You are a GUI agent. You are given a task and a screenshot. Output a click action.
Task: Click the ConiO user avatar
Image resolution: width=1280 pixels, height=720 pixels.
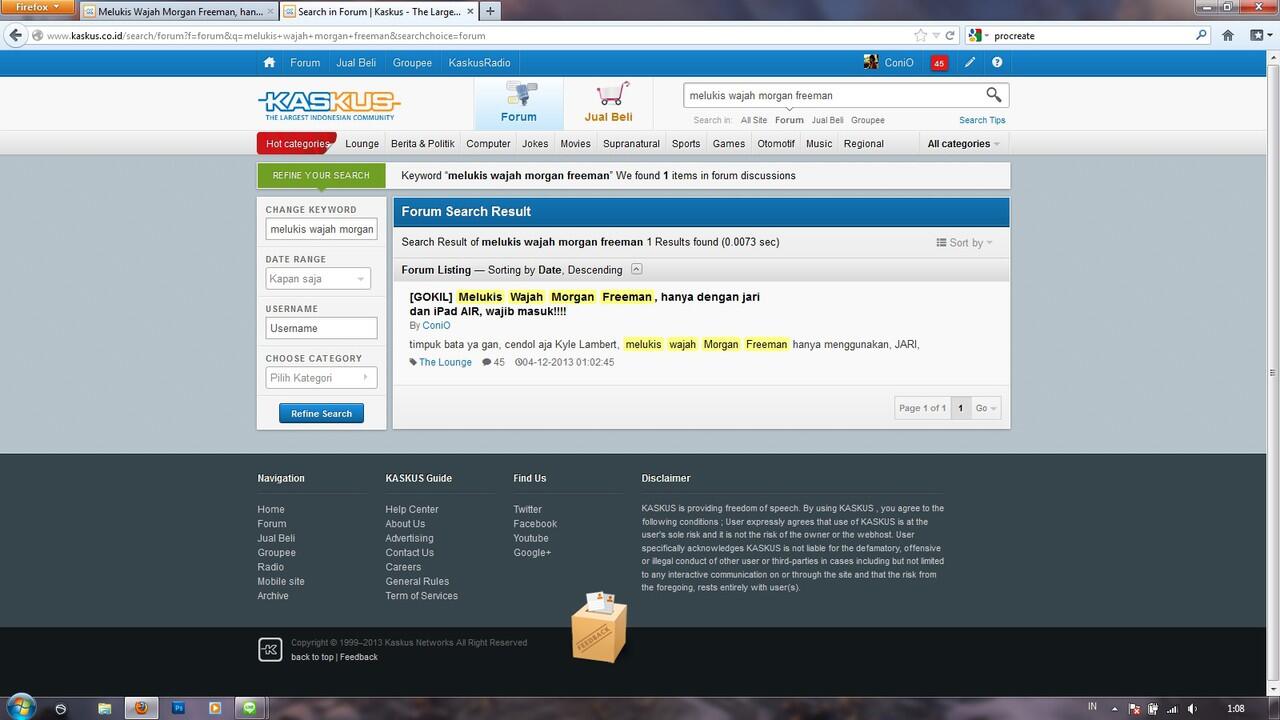(871, 62)
